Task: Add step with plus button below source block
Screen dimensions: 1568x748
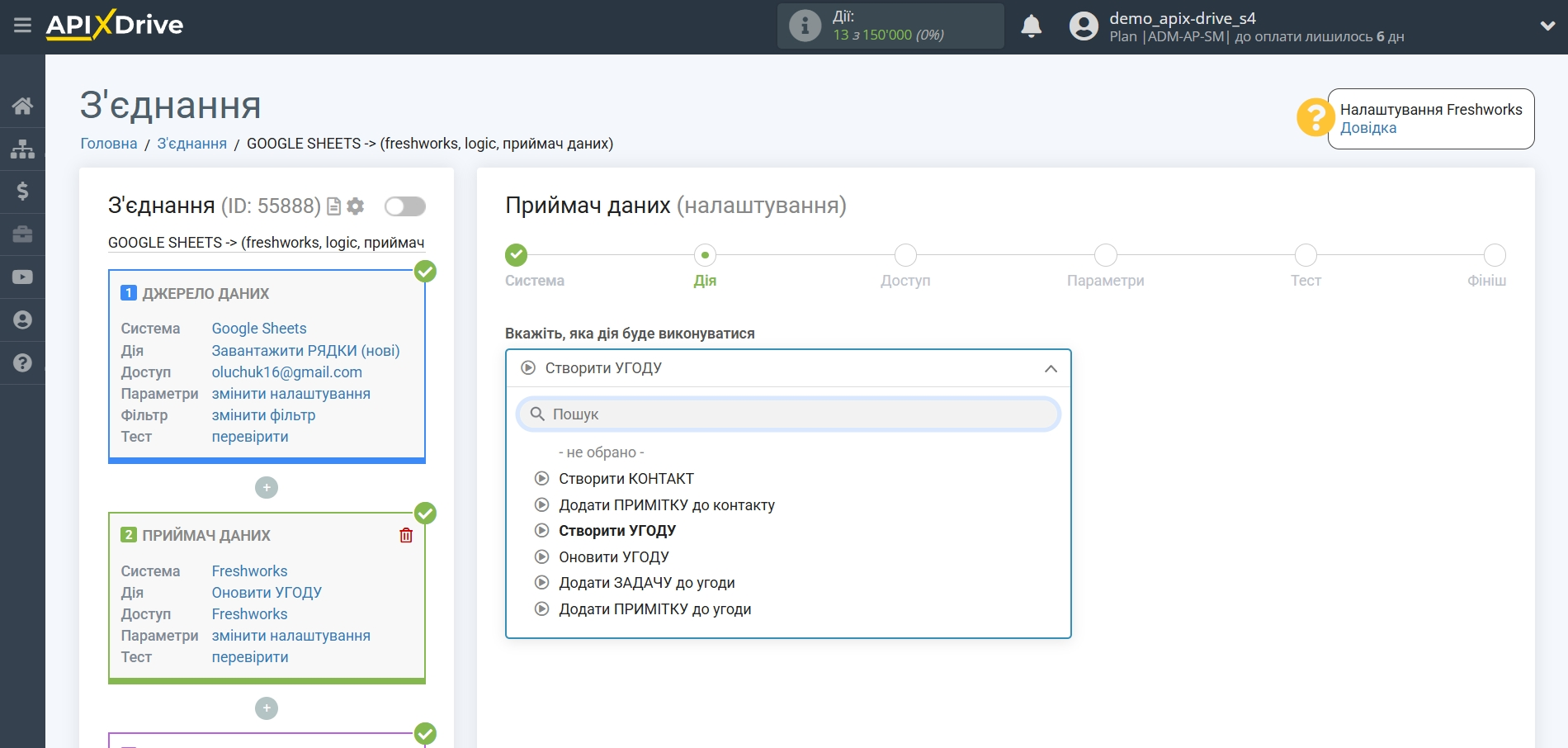Action: [x=267, y=488]
